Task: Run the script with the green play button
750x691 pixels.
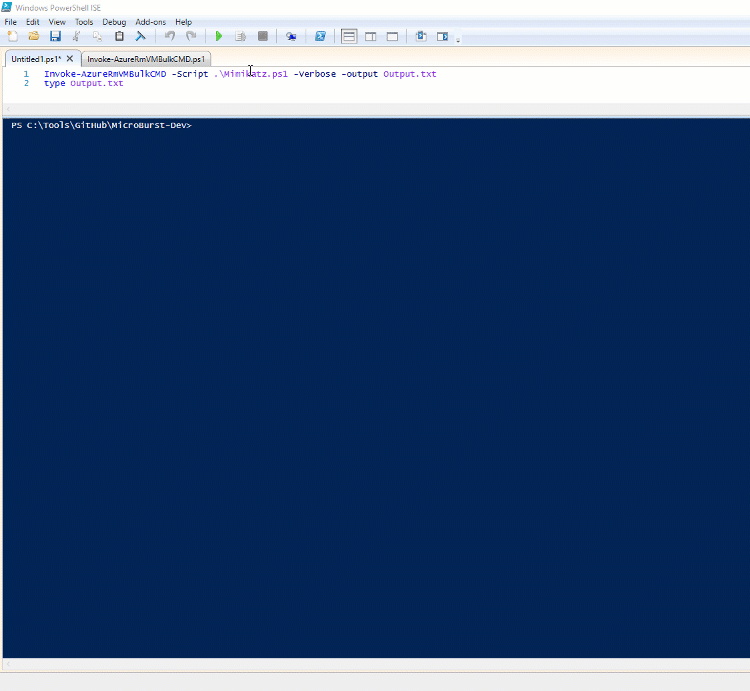Action: coord(219,36)
